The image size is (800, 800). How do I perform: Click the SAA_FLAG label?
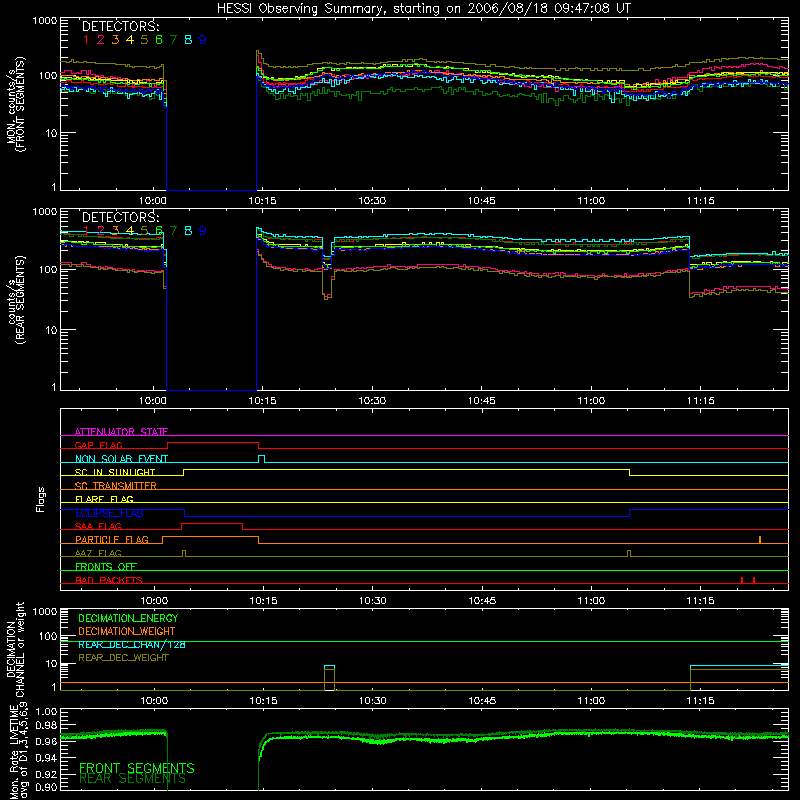(x=98, y=526)
